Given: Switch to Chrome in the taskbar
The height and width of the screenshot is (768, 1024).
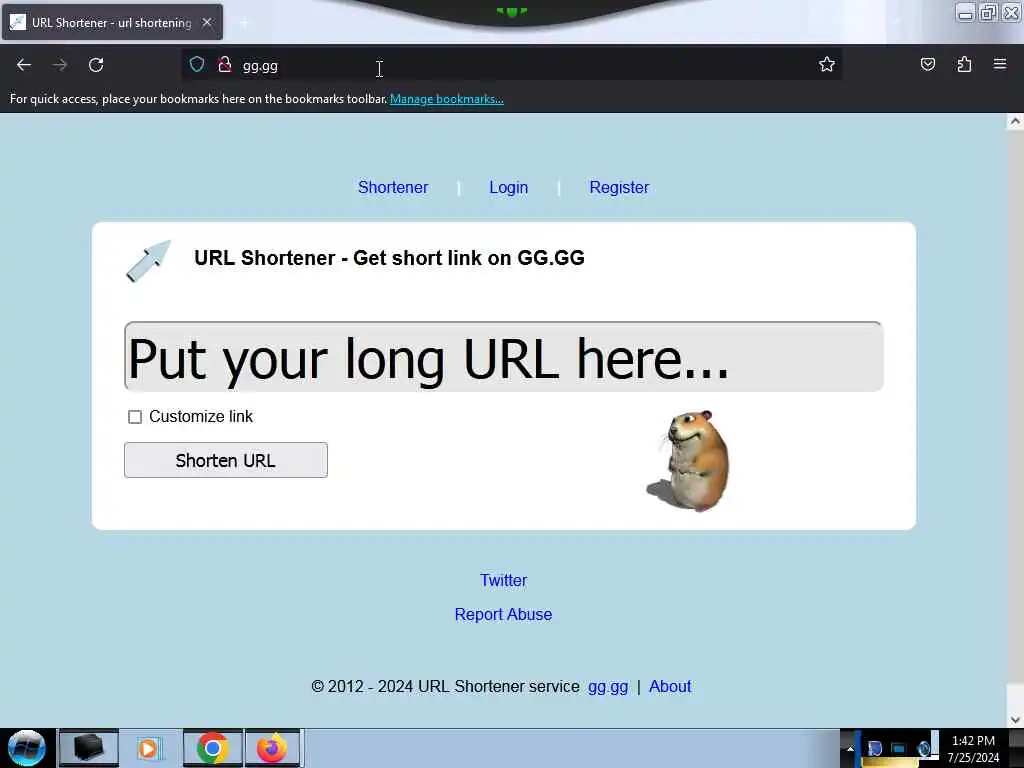Looking at the screenshot, I should coord(212,748).
